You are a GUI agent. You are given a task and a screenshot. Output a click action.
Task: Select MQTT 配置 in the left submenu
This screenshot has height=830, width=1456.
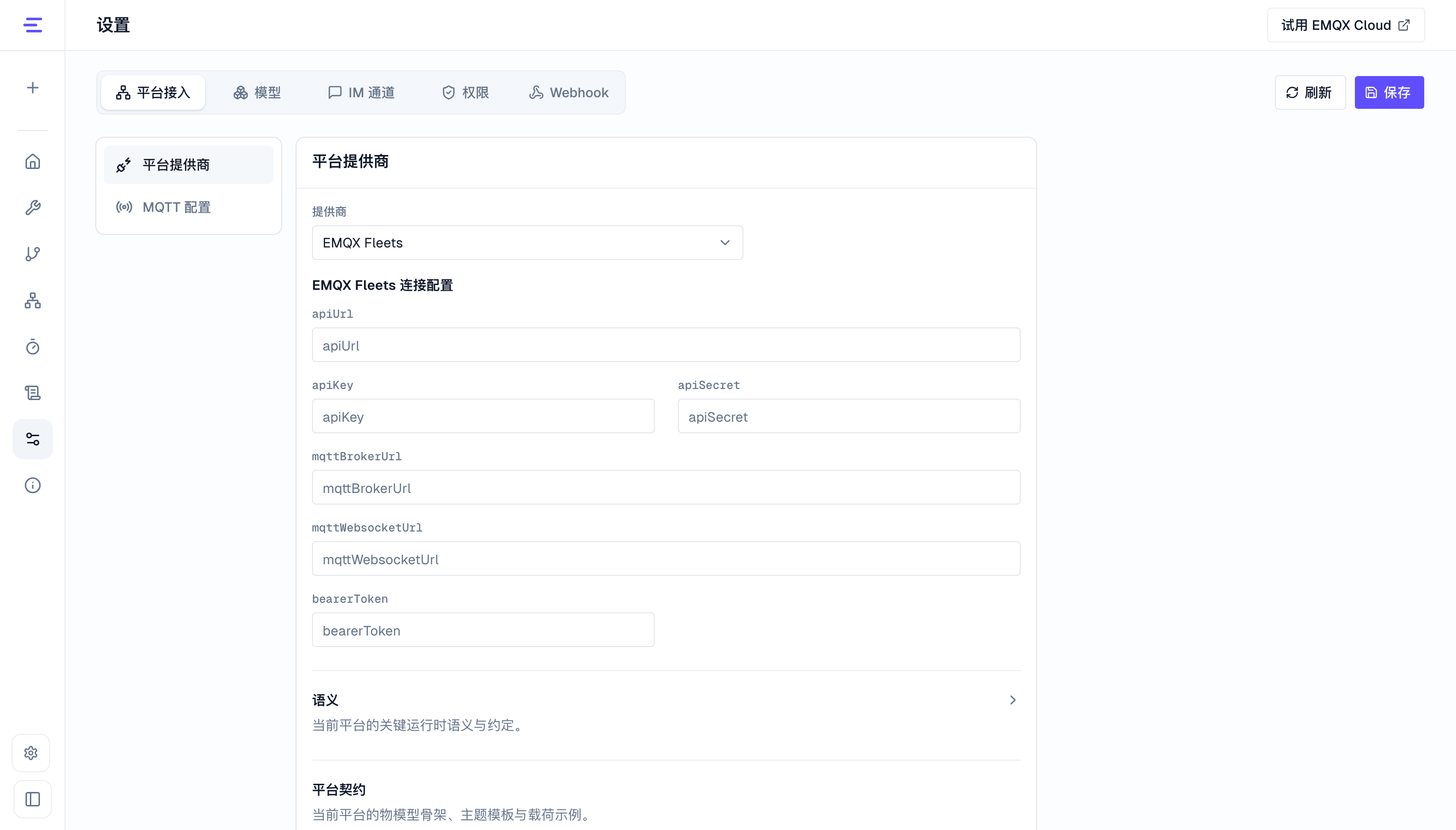[x=189, y=207]
